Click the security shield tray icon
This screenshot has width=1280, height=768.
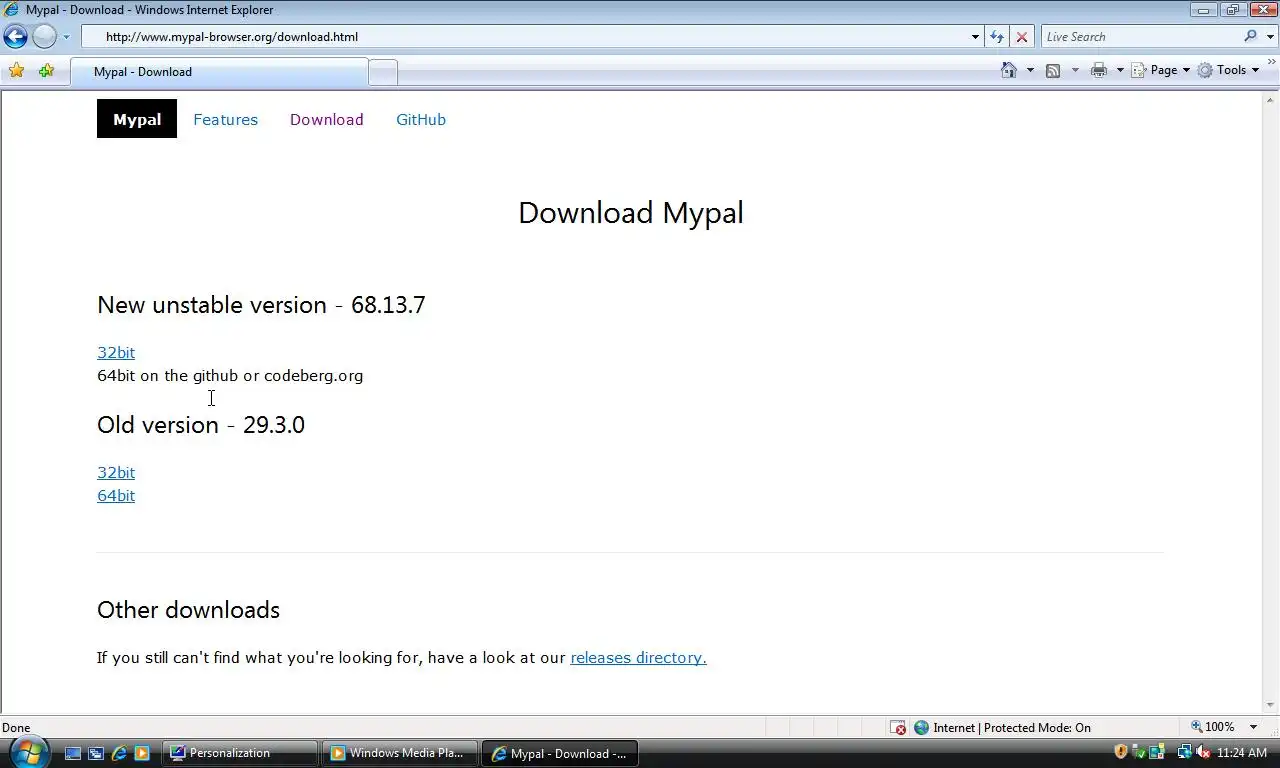click(1120, 752)
